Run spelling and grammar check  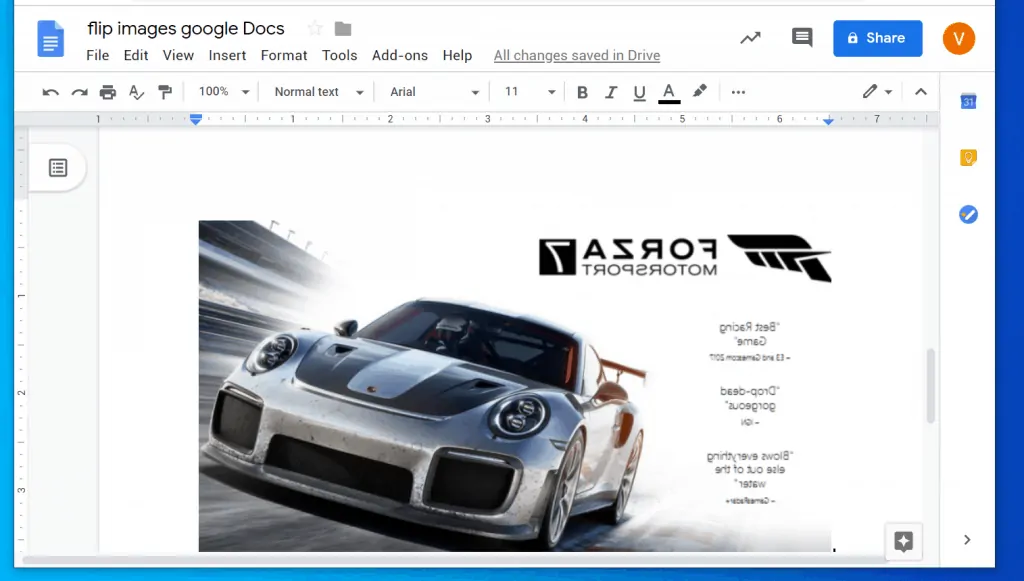(x=136, y=92)
